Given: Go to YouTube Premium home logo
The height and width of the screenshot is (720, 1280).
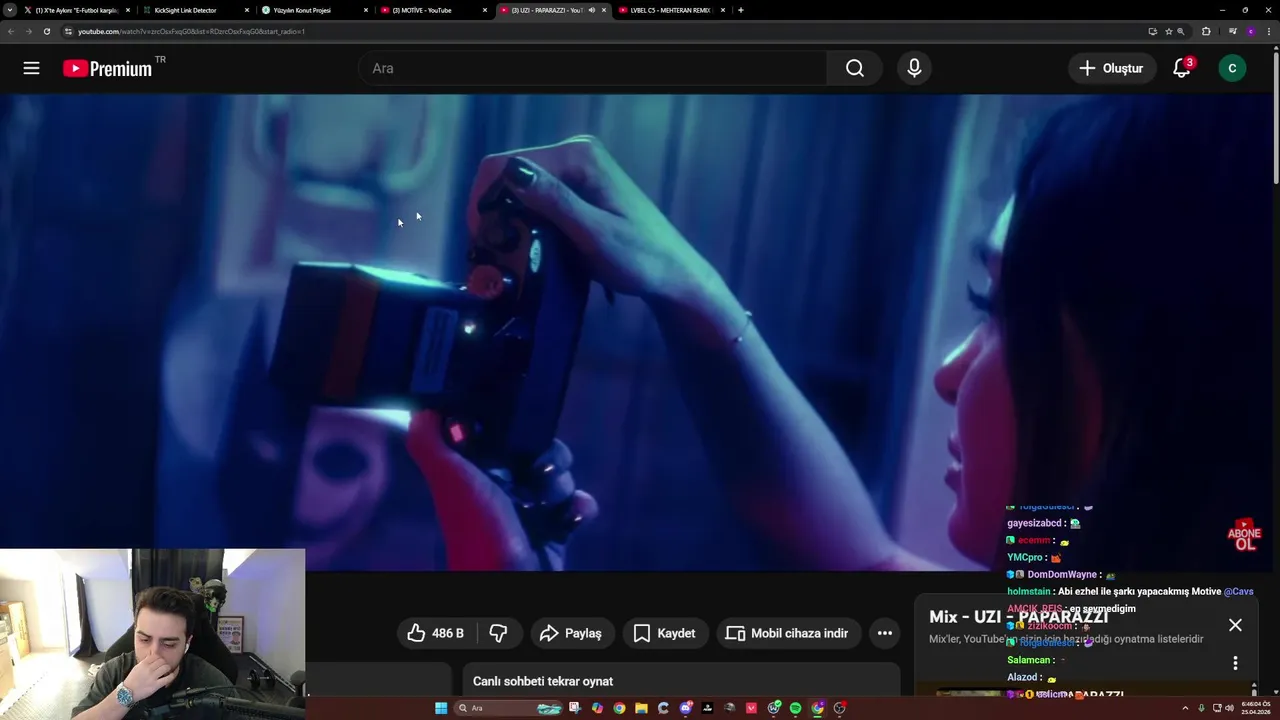Looking at the screenshot, I should pos(108,68).
